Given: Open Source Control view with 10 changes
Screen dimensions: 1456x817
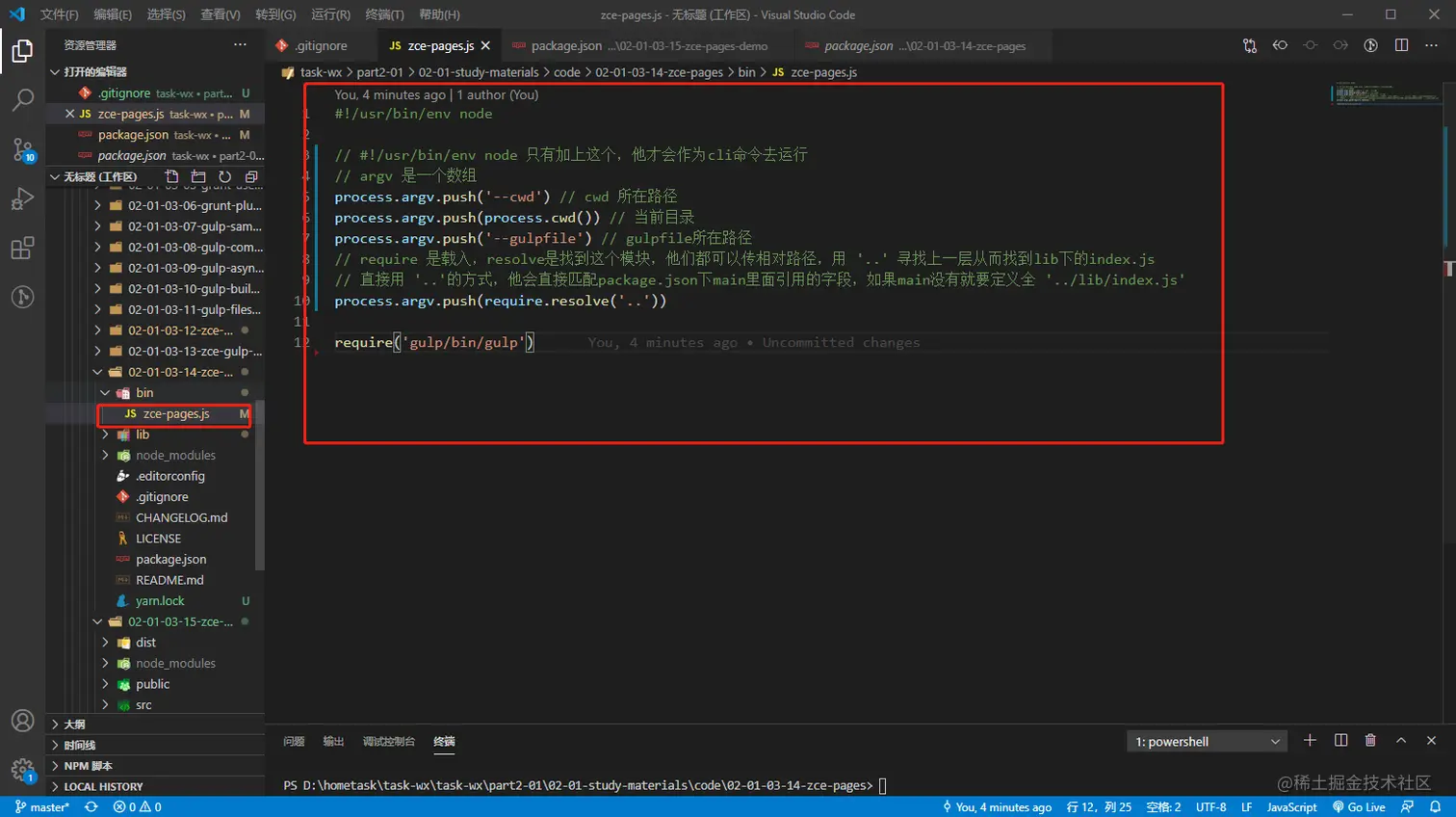Looking at the screenshot, I should pos(22,149).
